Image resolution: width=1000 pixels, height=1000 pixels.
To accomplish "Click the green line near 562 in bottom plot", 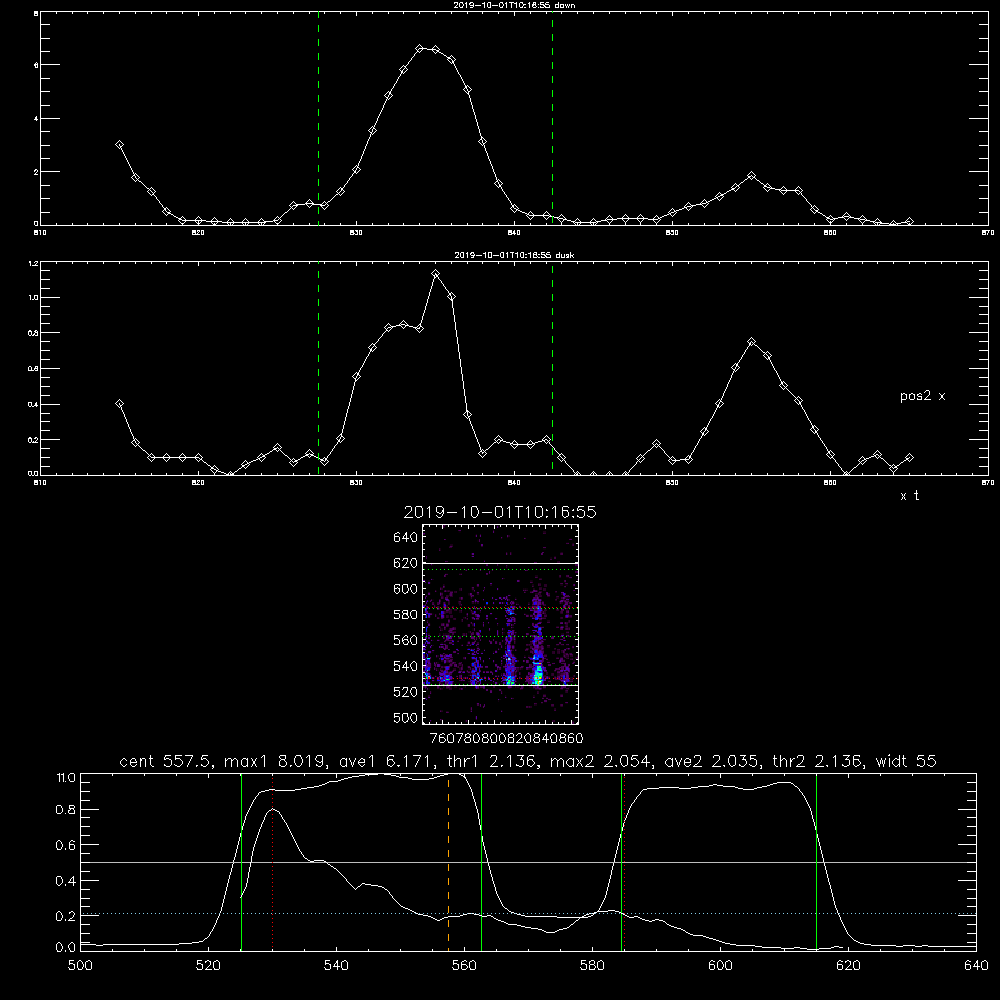I will click(482, 861).
